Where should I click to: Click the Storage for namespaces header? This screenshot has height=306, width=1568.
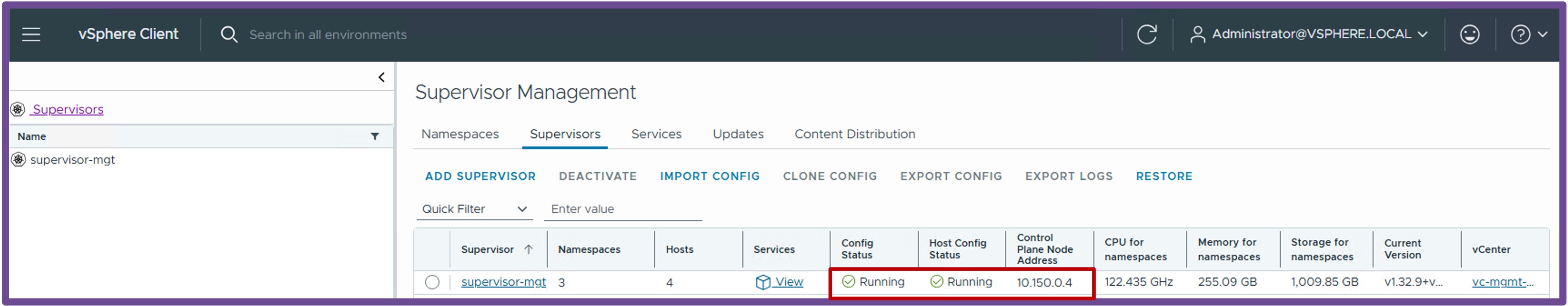pos(1322,249)
